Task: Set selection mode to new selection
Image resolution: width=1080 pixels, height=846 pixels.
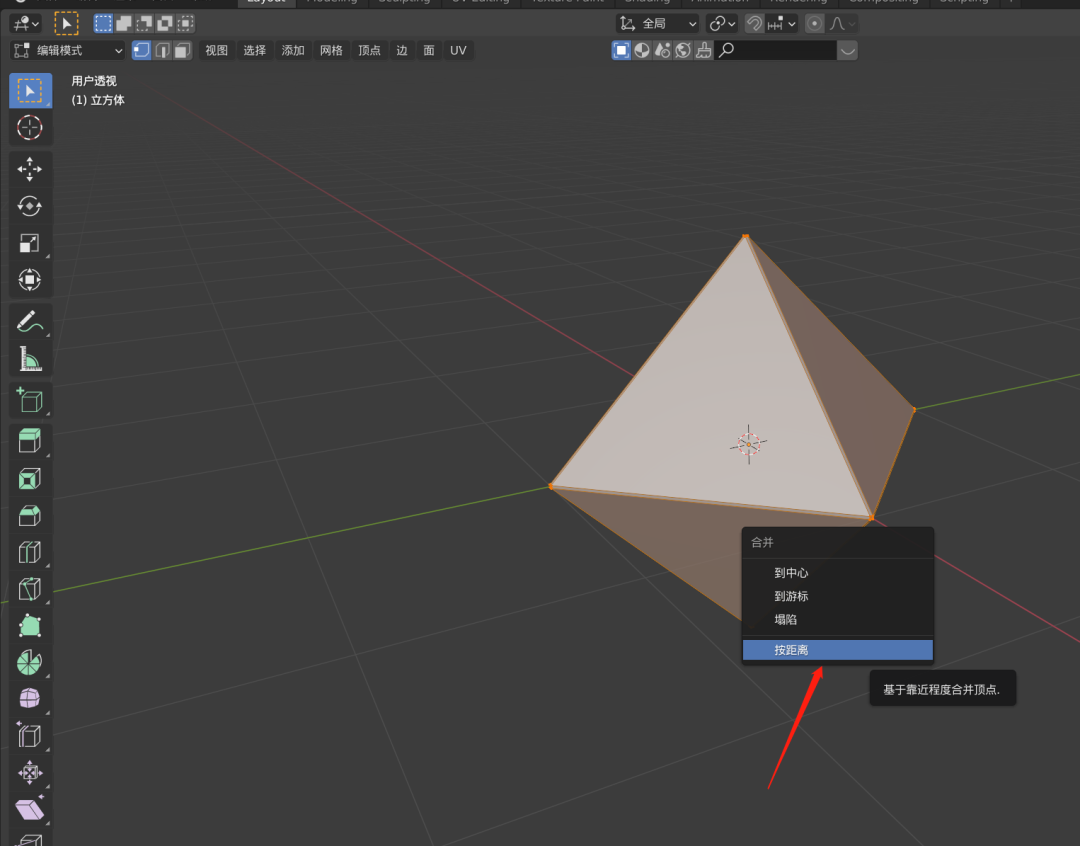Action: pyautogui.click(x=103, y=24)
